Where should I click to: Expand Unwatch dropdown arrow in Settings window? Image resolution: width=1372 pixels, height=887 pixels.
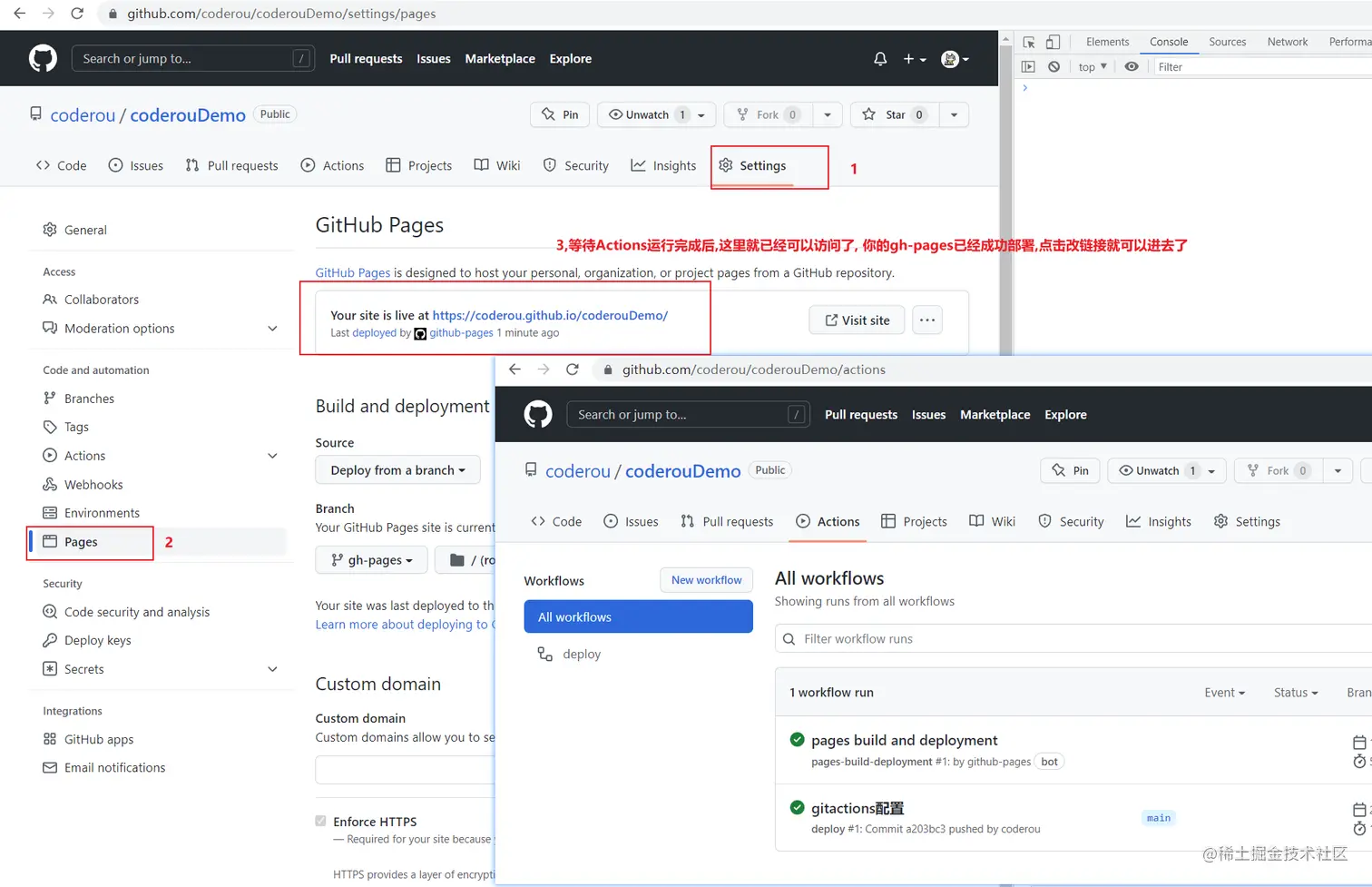point(701,115)
